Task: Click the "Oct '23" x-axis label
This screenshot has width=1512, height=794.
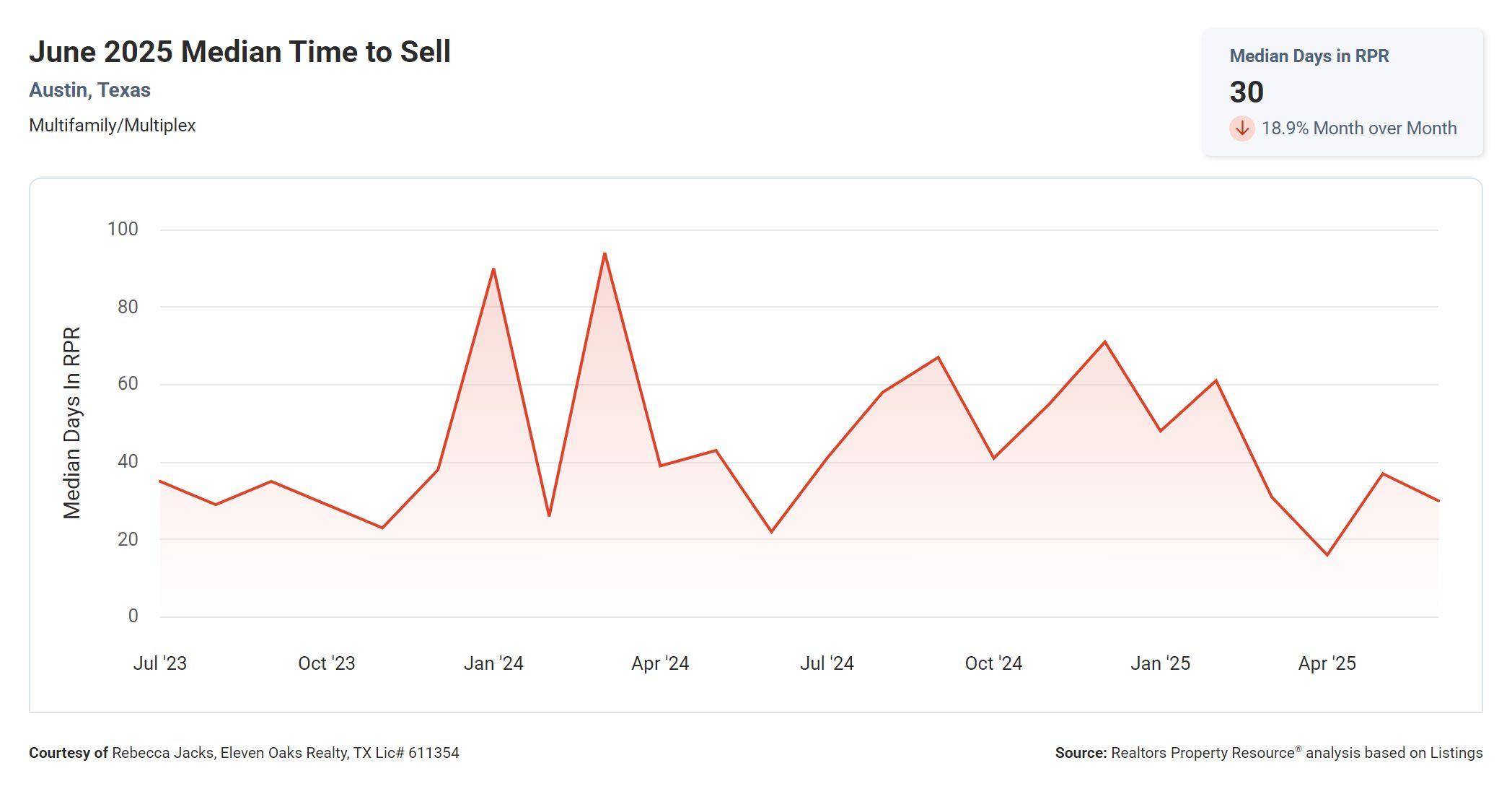Action: (326, 663)
